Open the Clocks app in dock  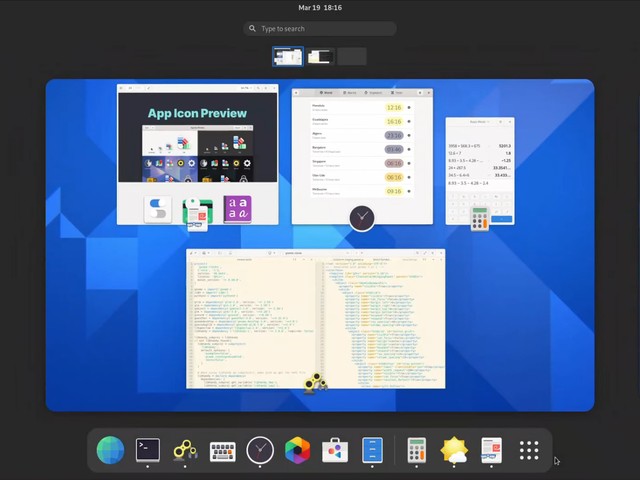click(x=260, y=450)
